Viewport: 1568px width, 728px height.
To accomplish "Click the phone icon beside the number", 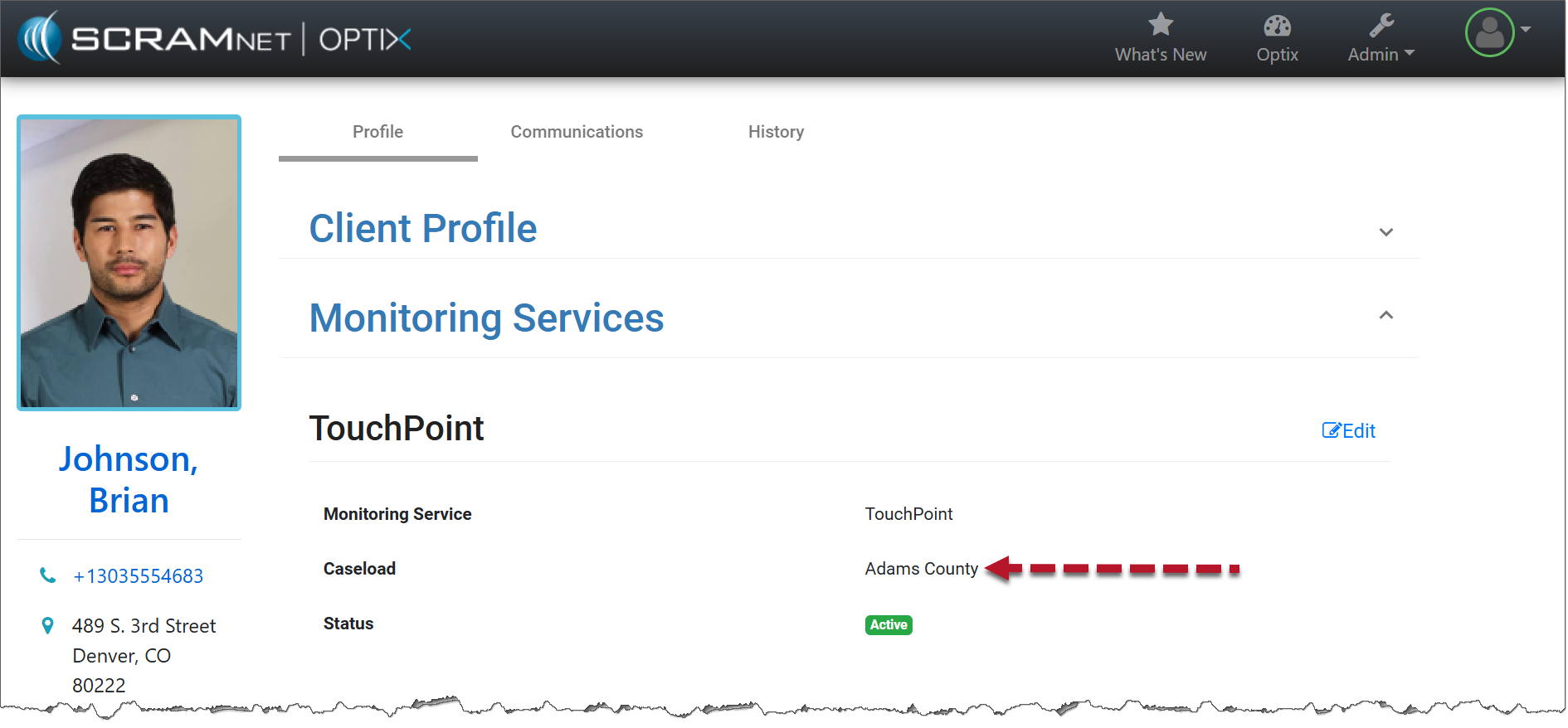I will click(x=48, y=575).
